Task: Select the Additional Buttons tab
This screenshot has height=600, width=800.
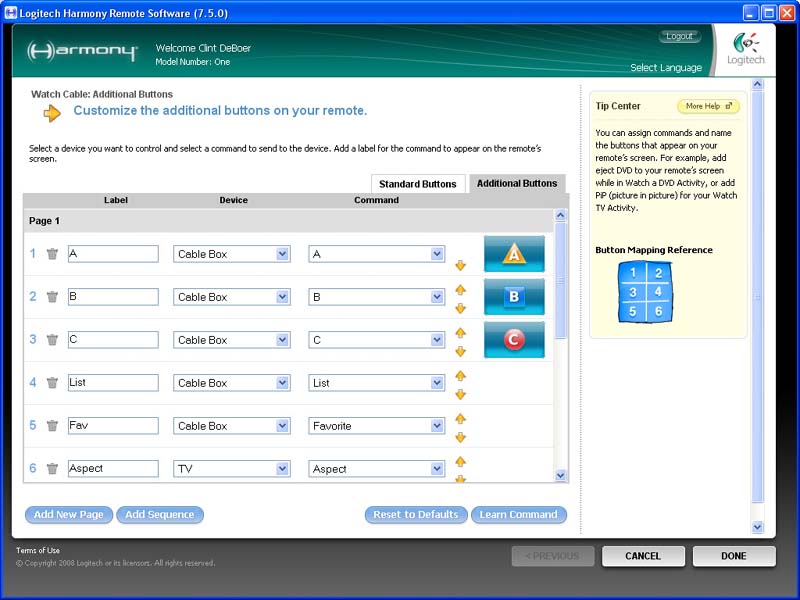Action: (x=516, y=184)
